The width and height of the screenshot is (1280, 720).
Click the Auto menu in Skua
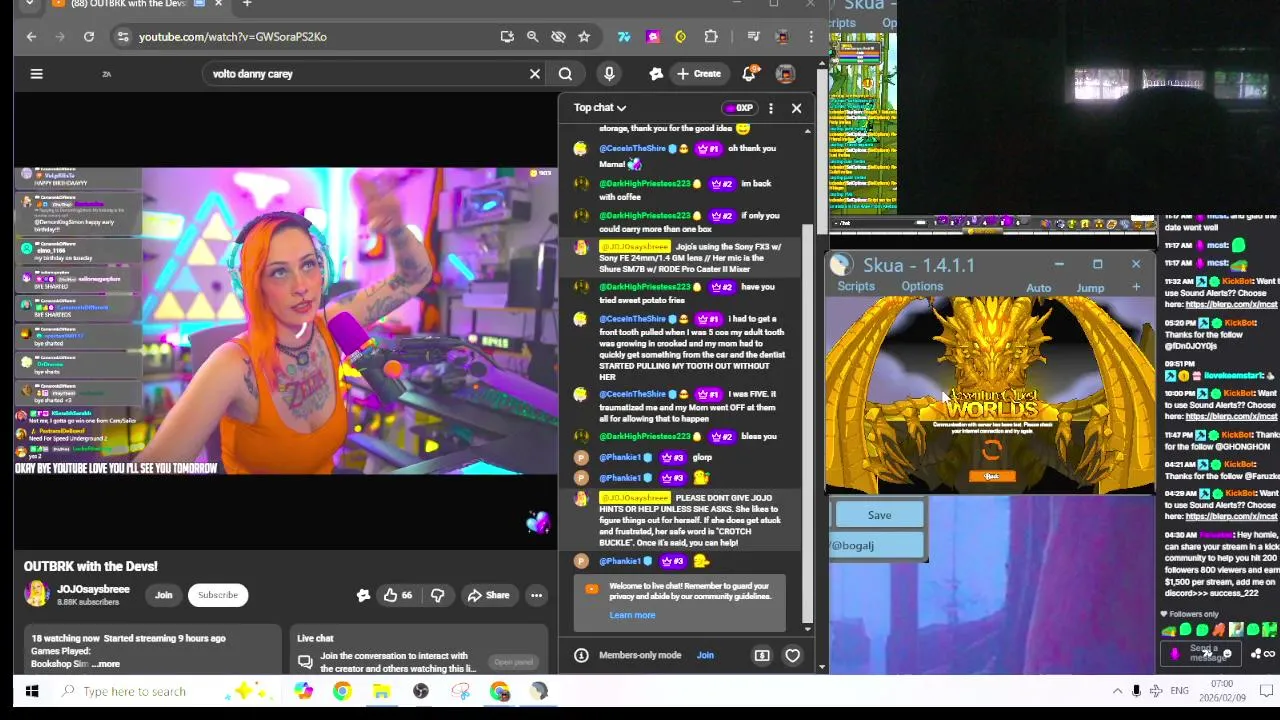[1038, 288]
